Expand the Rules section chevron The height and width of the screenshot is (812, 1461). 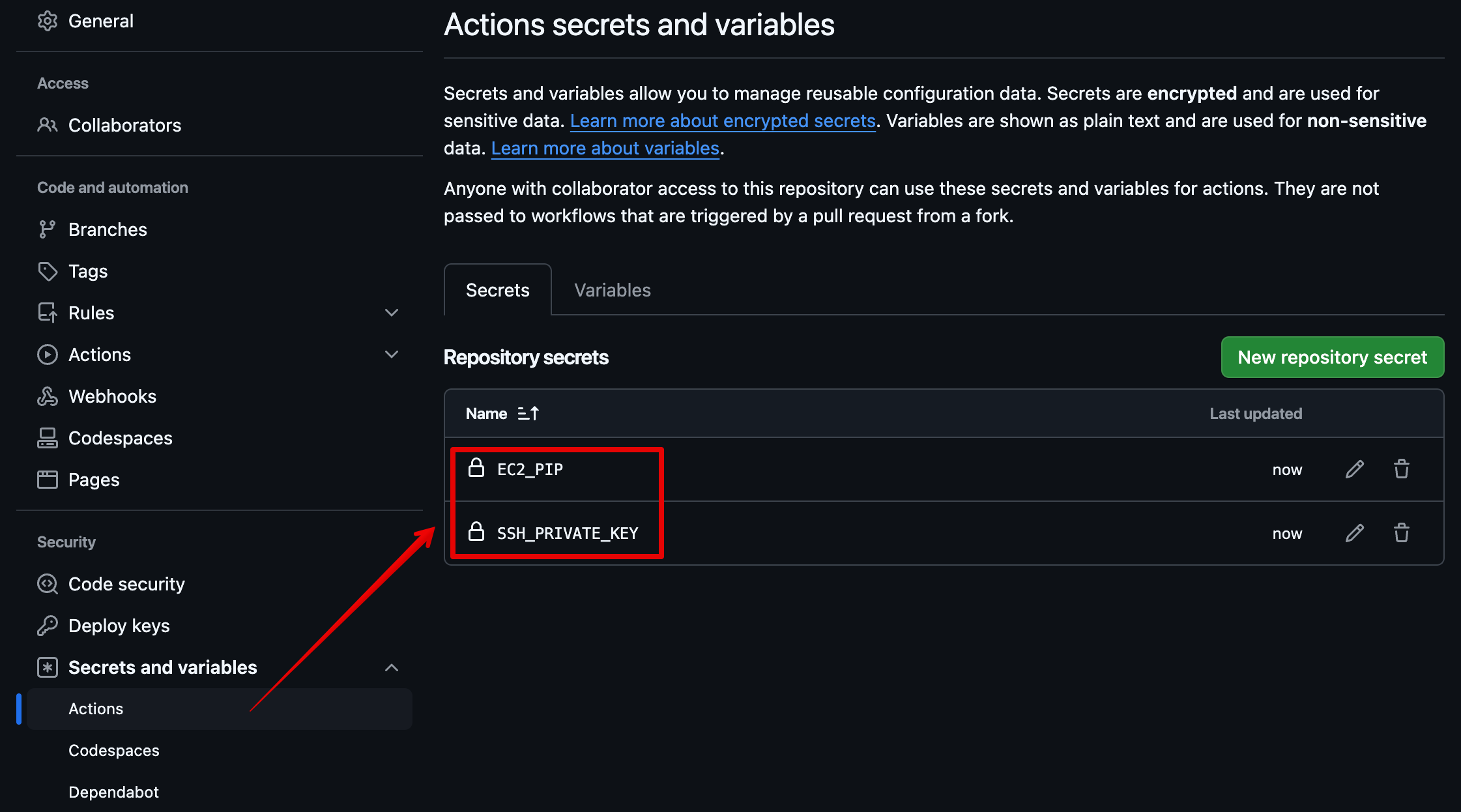click(x=392, y=313)
